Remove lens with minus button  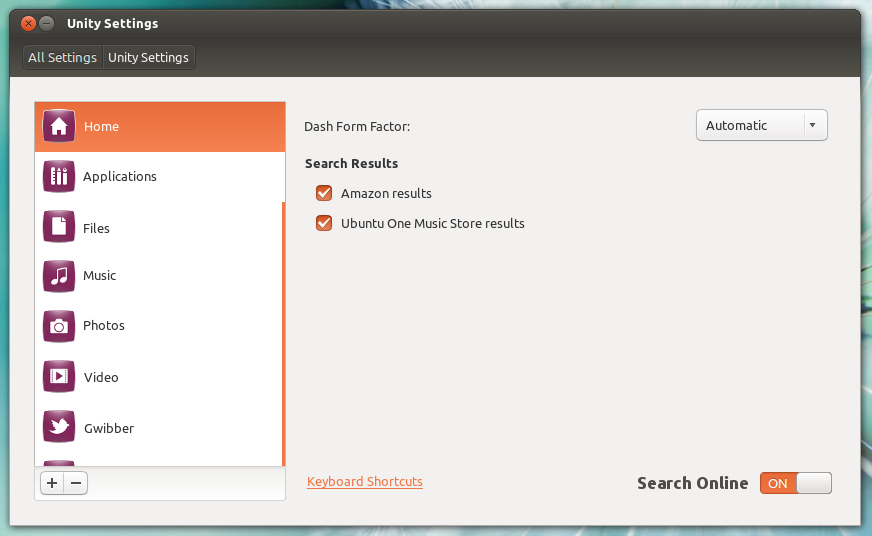pyautogui.click(x=76, y=483)
